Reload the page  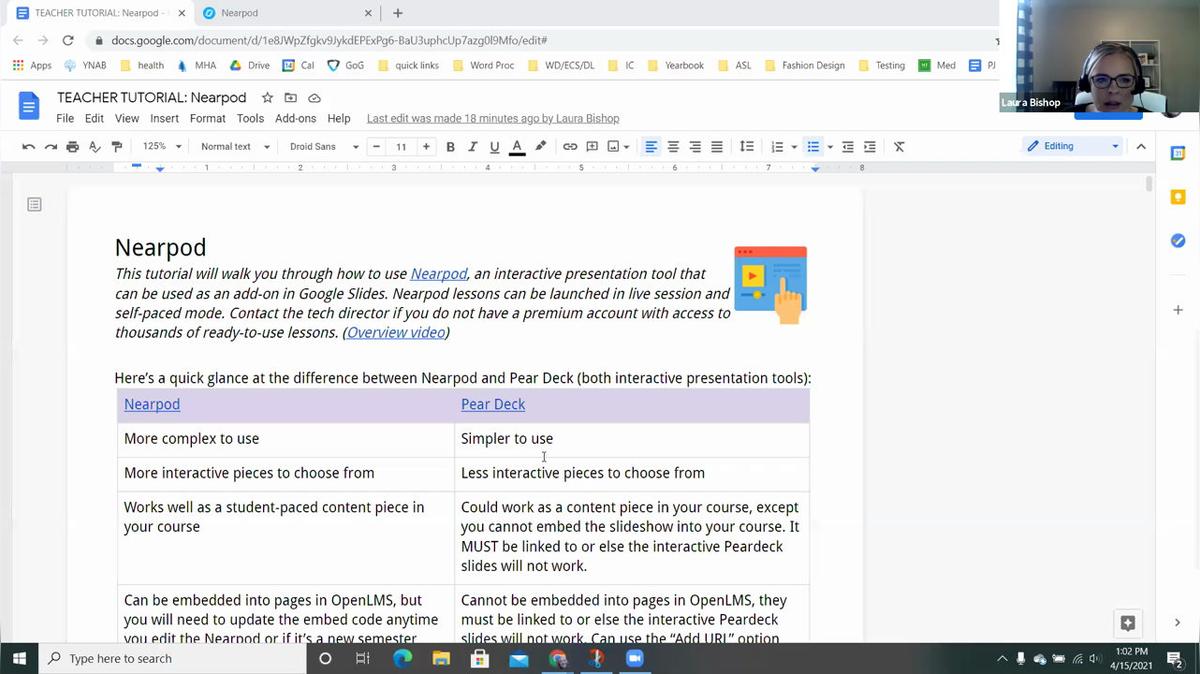click(68, 41)
